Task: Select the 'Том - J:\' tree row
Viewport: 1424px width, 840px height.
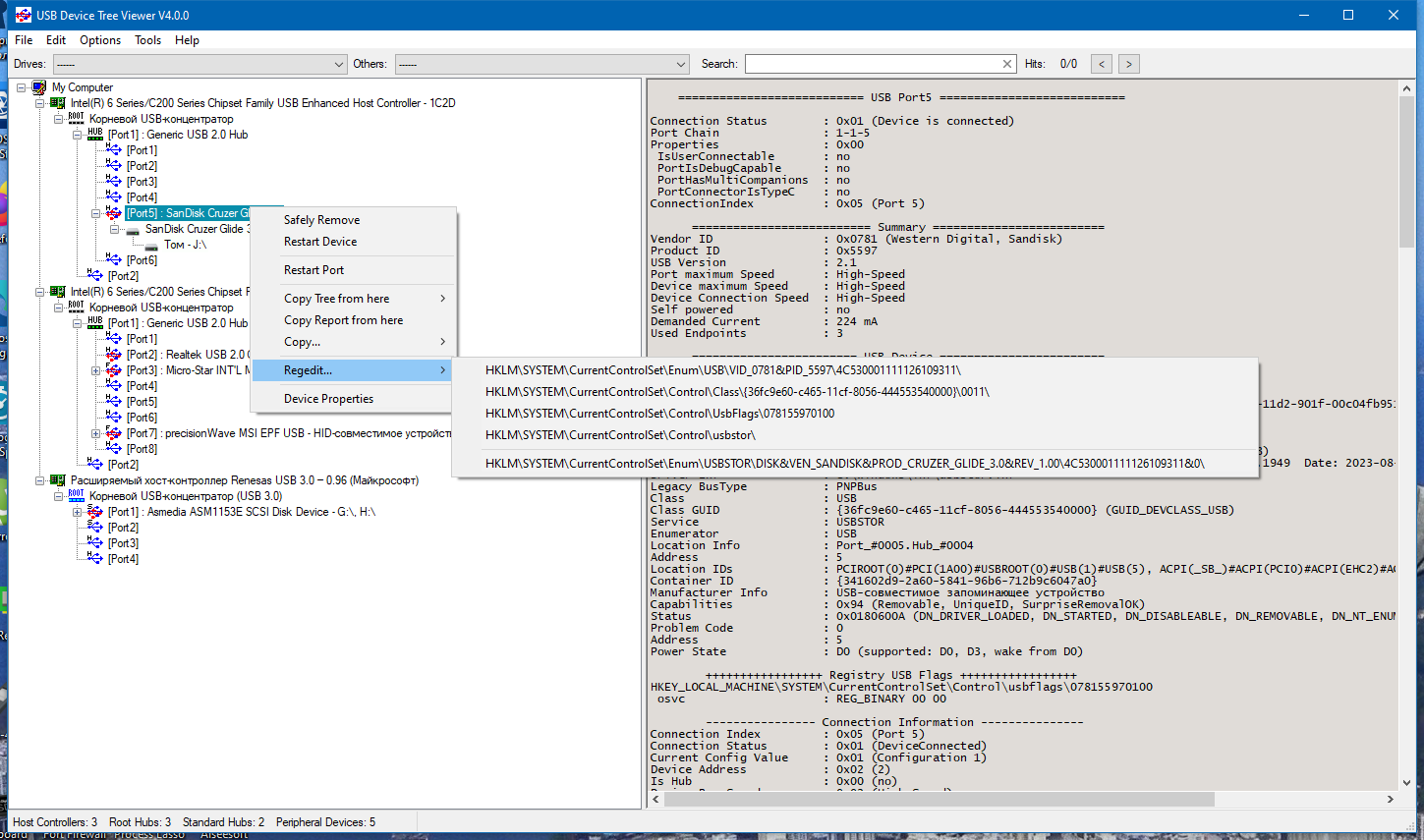Action: [x=186, y=245]
